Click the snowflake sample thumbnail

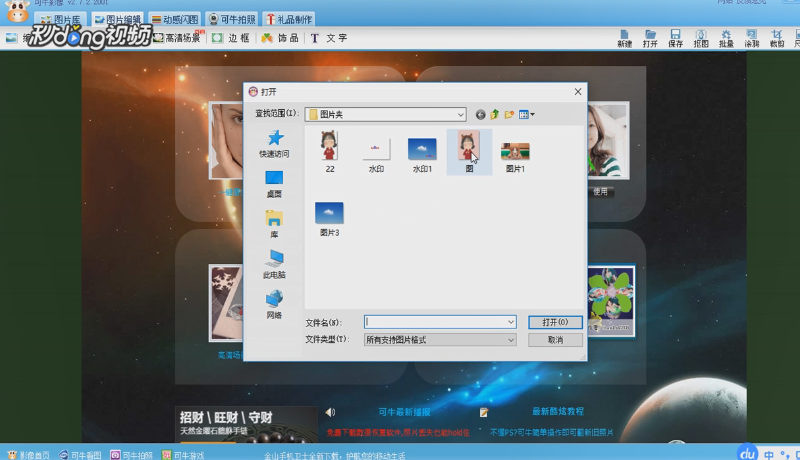pos(226,303)
